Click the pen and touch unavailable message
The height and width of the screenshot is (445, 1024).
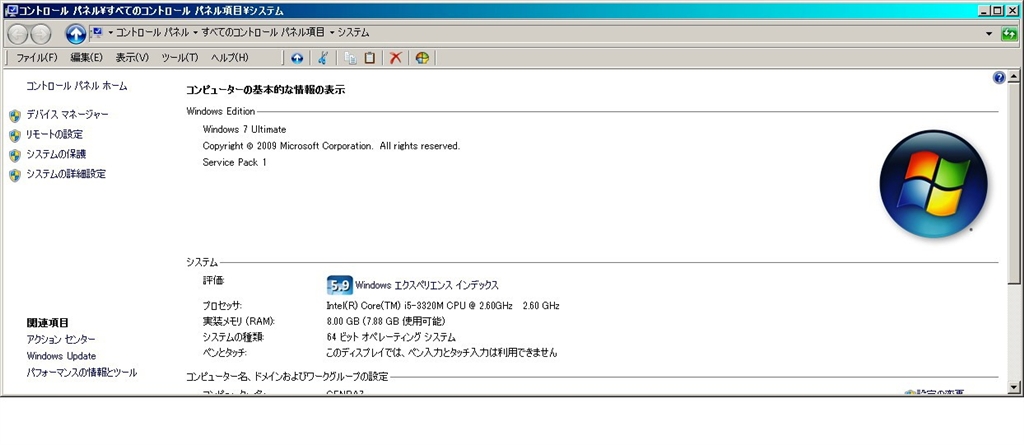(x=441, y=353)
